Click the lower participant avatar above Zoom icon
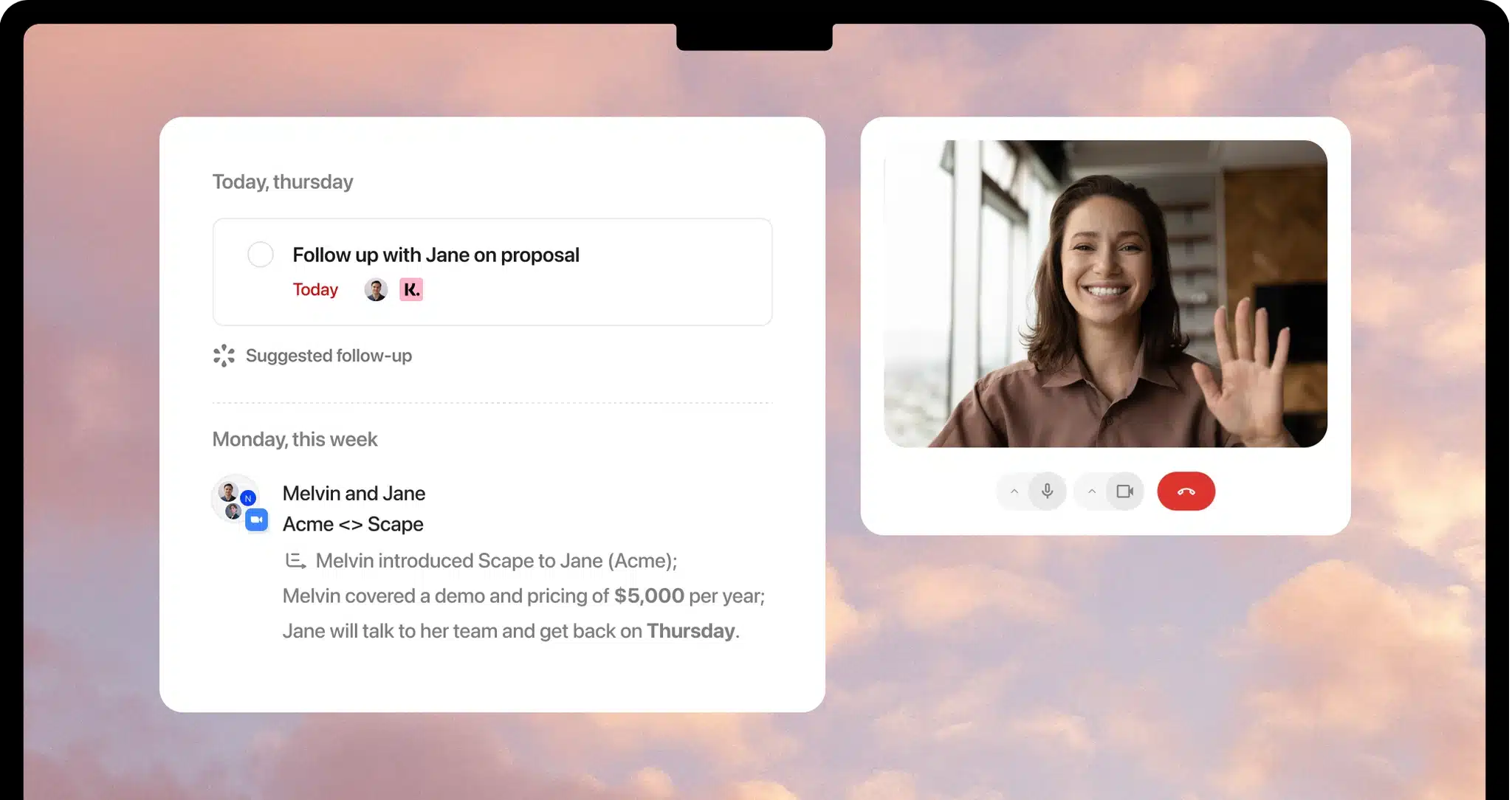1512x800 pixels. (233, 511)
